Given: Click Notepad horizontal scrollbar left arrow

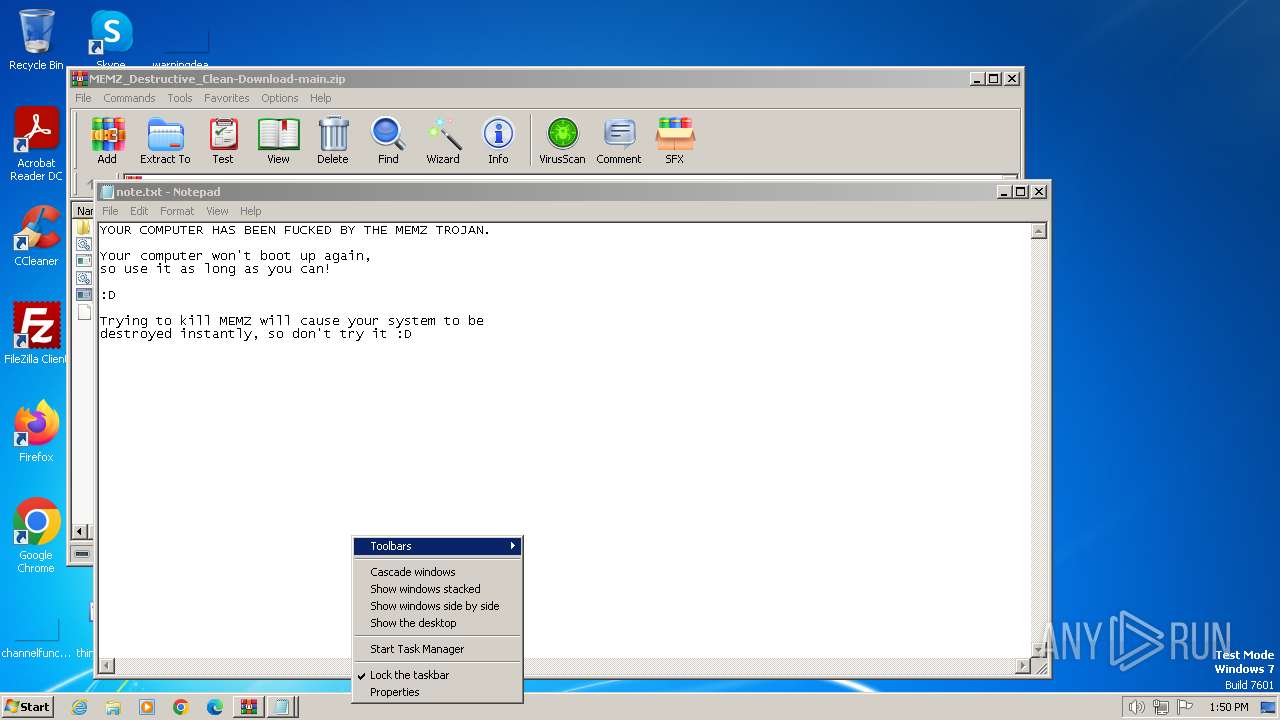Looking at the screenshot, I should (107, 666).
